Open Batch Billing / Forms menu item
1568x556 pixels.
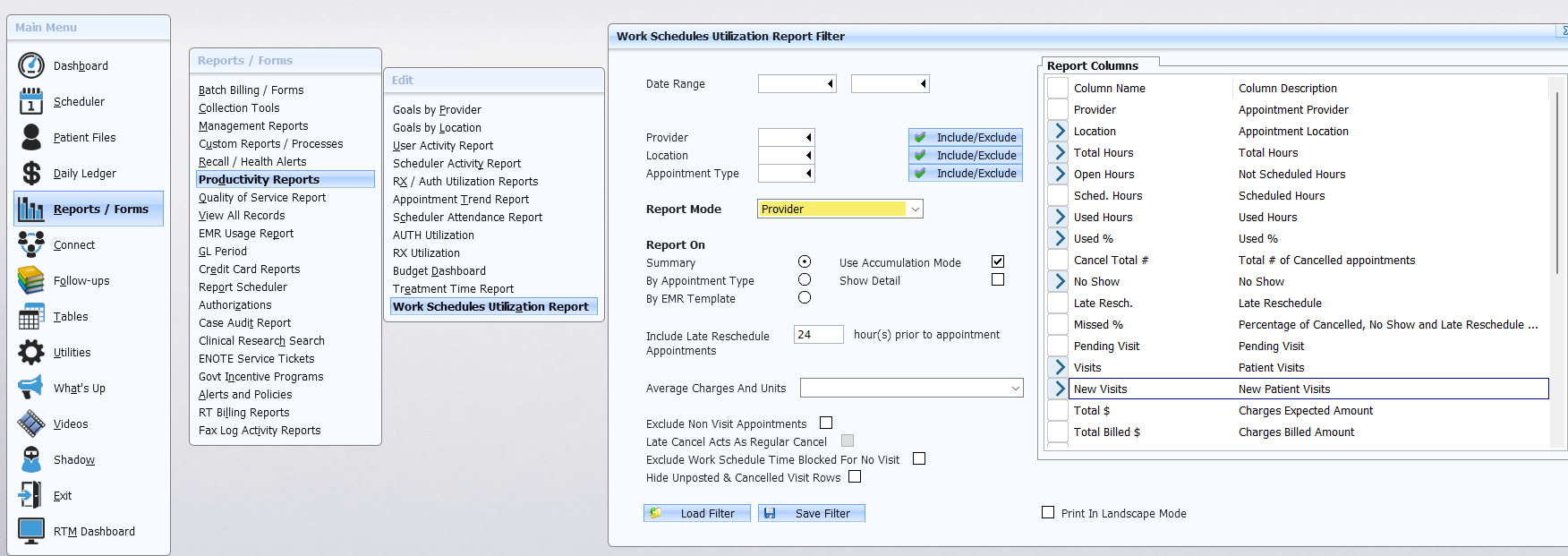pyautogui.click(x=251, y=90)
